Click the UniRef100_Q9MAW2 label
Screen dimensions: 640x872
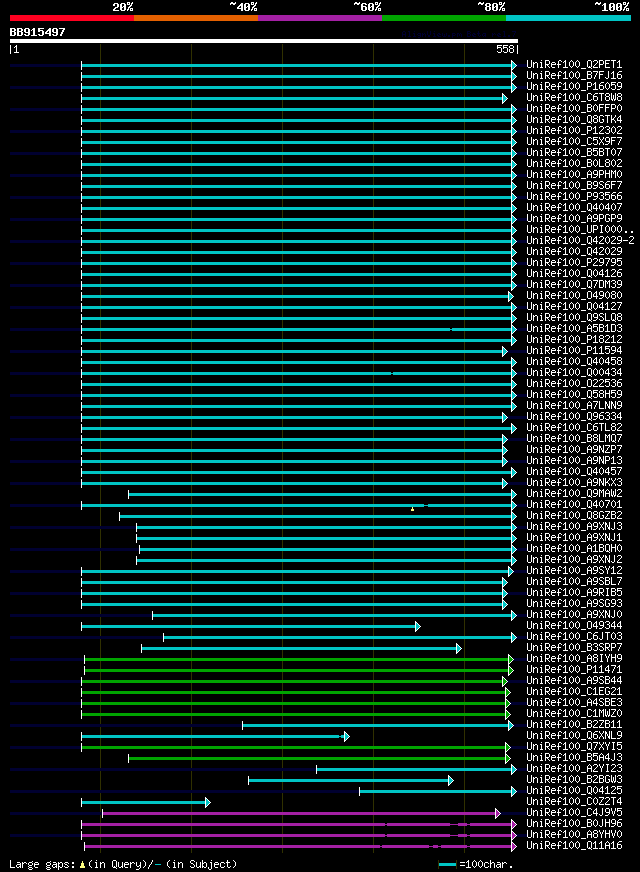click(x=574, y=493)
